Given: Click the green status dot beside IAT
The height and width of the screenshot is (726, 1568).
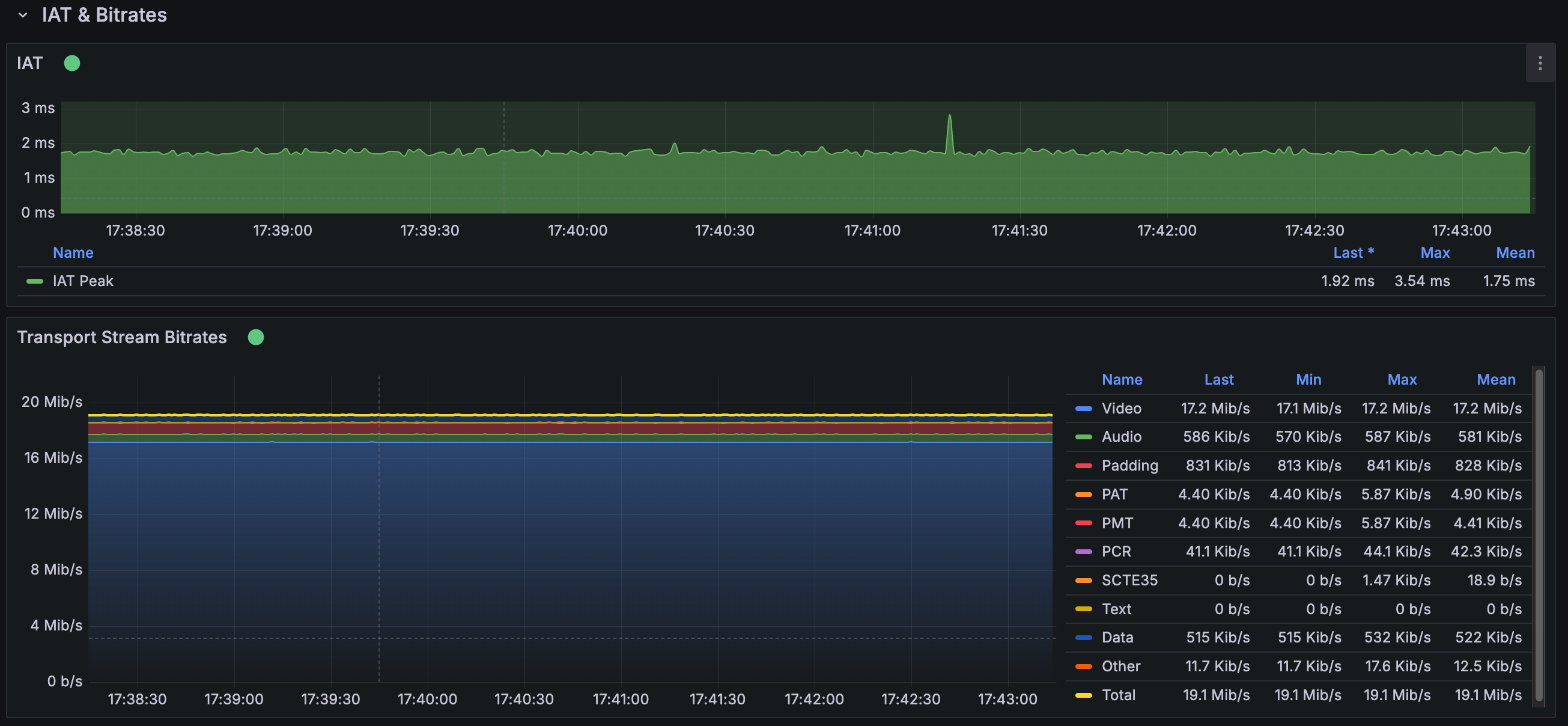Looking at the screenshot, I should [x=72, y=63].
